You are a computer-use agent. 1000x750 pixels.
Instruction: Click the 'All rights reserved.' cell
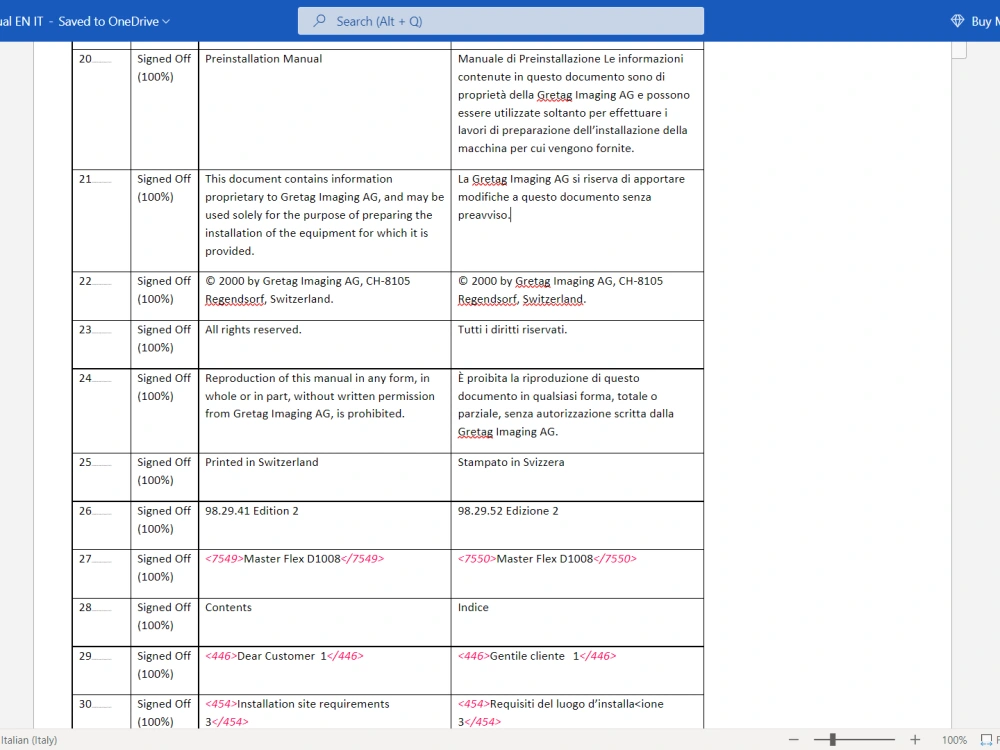click(325, 344)
